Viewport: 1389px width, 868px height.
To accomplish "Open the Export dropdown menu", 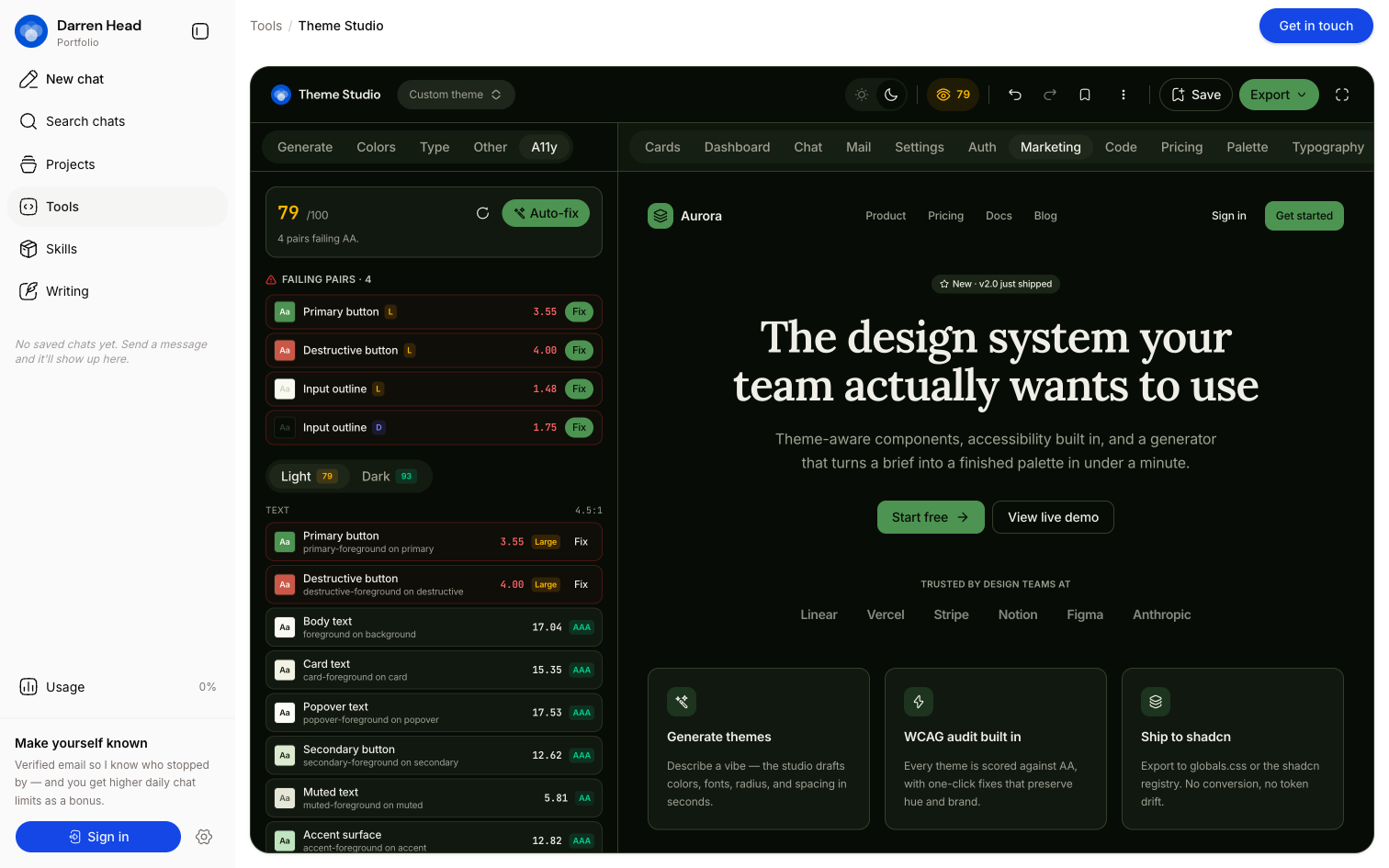I will coord(1279,95).
